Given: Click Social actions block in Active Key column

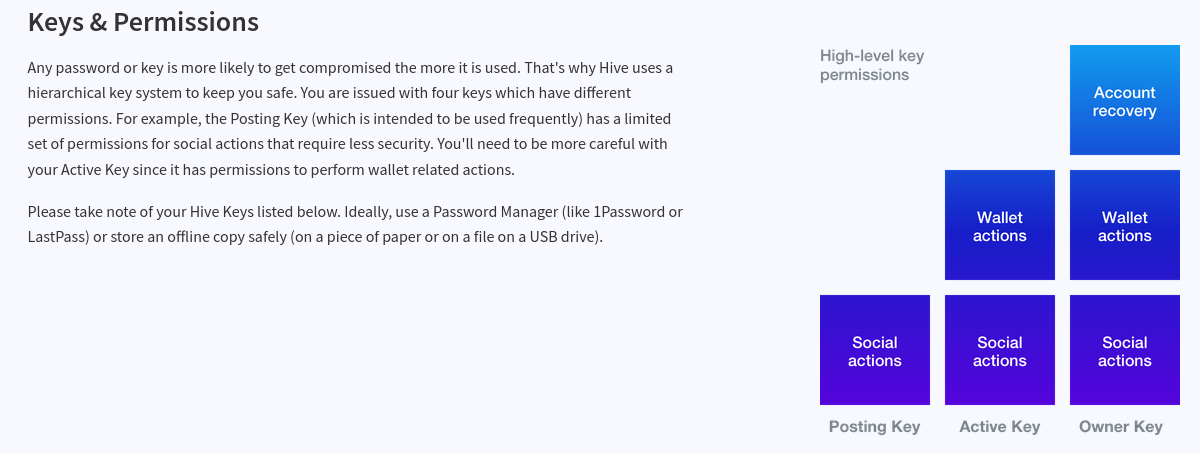Looking at the screenshot, I should [x=999, y=351].
